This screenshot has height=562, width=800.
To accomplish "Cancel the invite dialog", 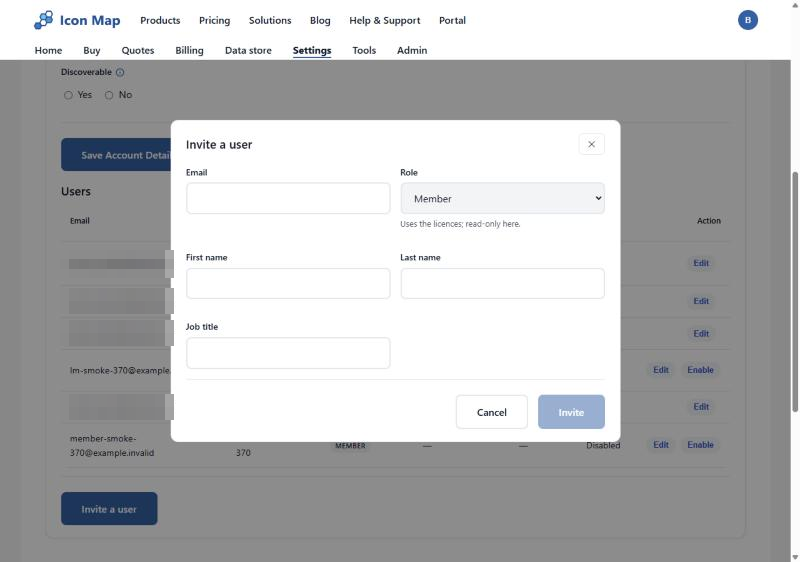I will (x=491, y=412).
